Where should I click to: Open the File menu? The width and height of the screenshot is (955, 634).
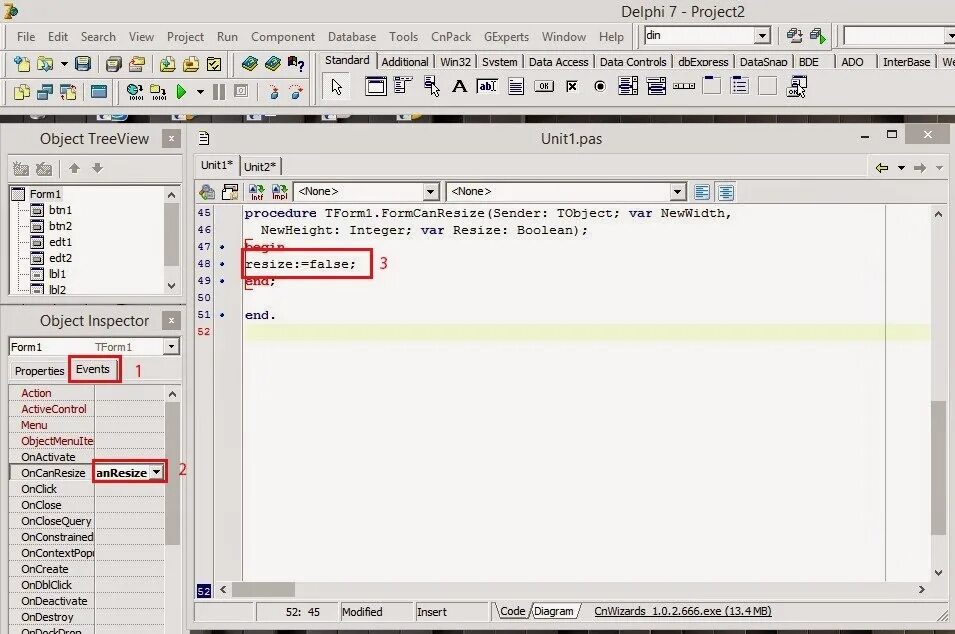pyautogui.click(x=26, y=37)
